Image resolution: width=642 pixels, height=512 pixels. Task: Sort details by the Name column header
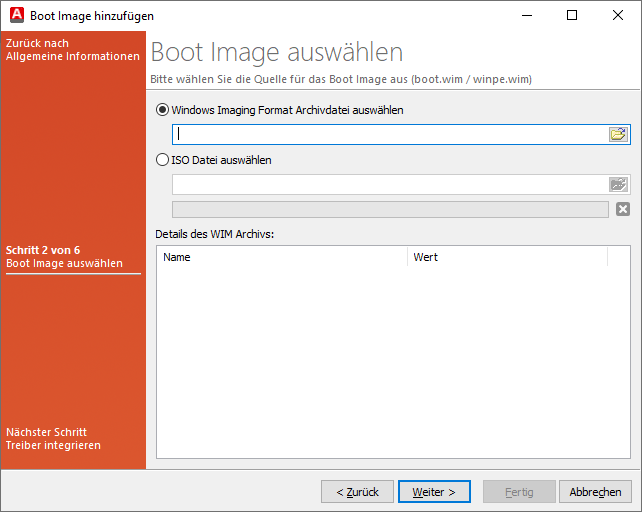282,257
